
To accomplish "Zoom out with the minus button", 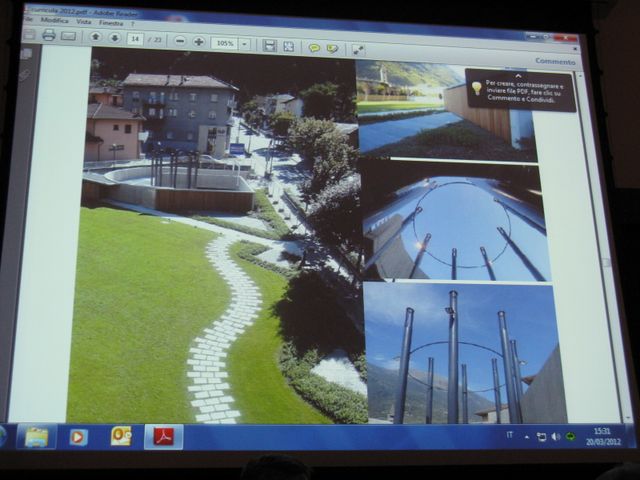I will (x=180, y=41).
